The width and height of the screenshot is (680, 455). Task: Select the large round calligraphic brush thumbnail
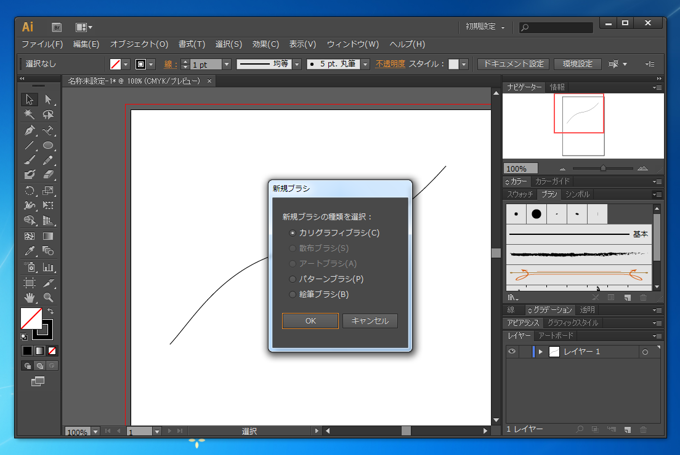tap(536, 214)
